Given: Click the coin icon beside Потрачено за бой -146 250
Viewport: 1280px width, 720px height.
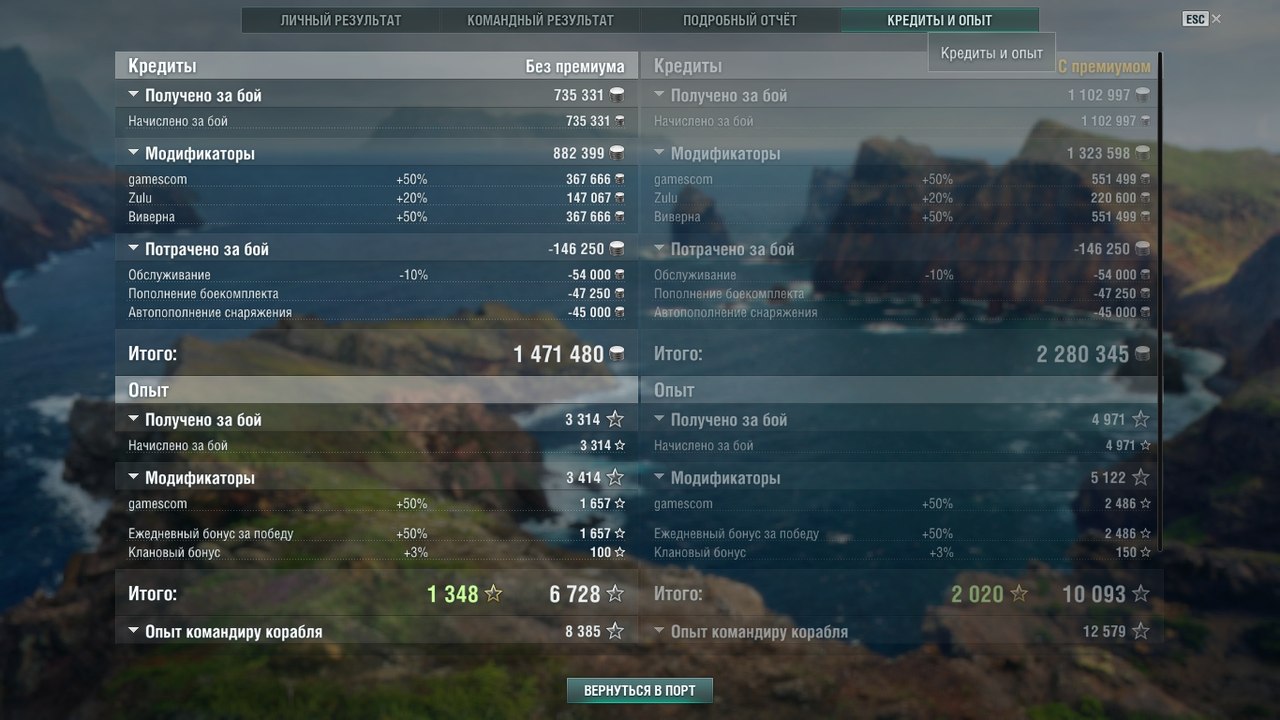Looking at the screenshot, I should click(x=617, y=249).
